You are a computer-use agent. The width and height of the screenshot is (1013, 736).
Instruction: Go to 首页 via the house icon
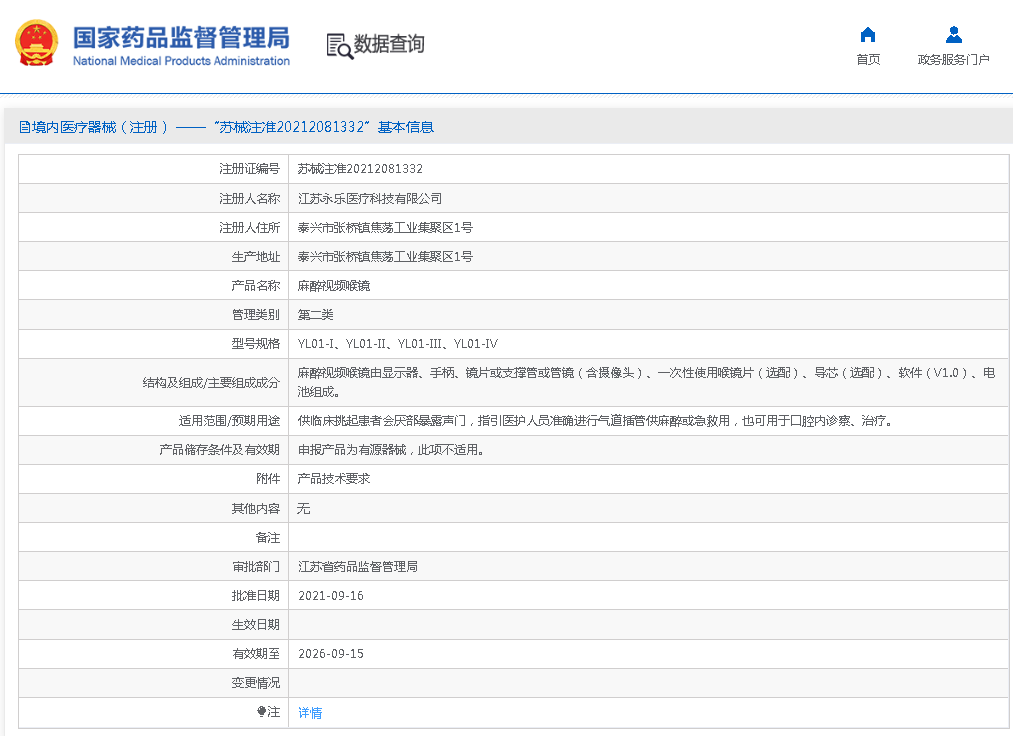point(868,35)
